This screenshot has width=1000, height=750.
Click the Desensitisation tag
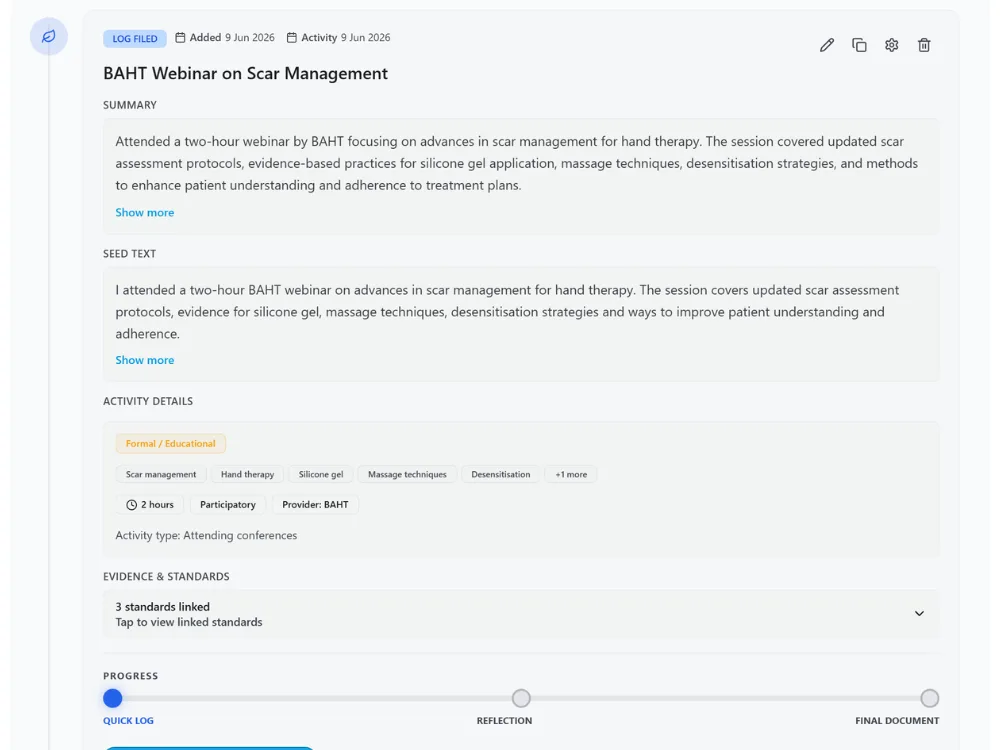coord(501,474)
